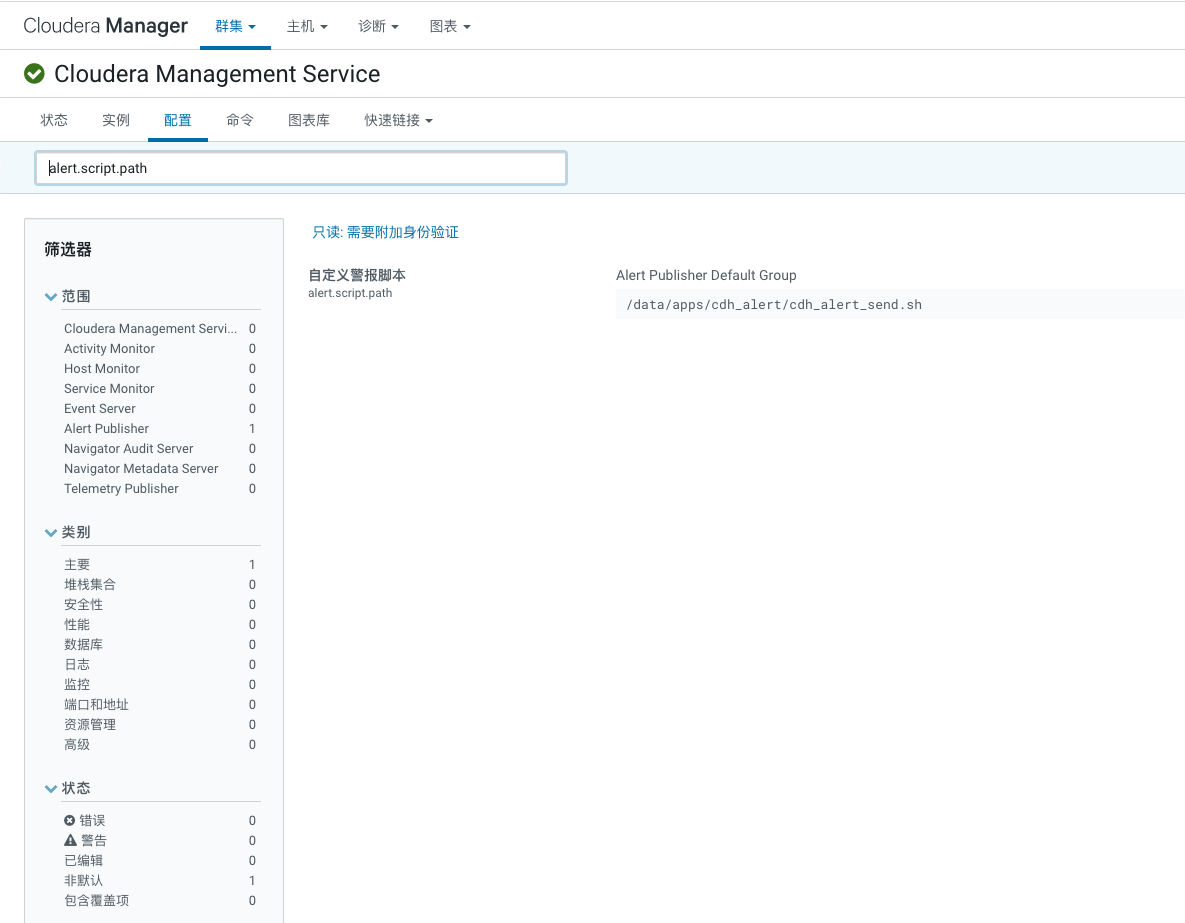Filter by Event Server scope

[x=159, y=408]
